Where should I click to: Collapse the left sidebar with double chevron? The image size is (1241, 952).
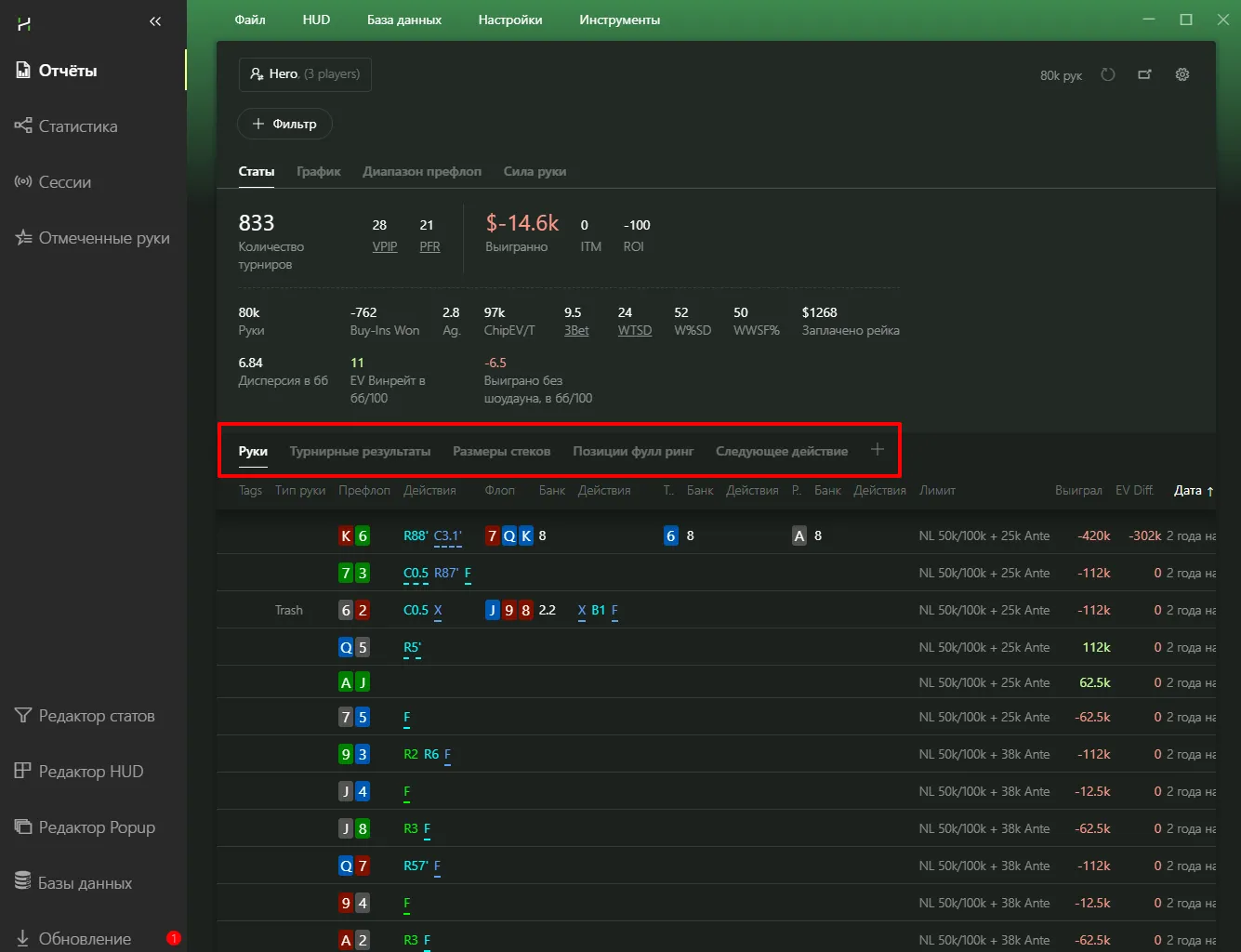pos(155,21)
